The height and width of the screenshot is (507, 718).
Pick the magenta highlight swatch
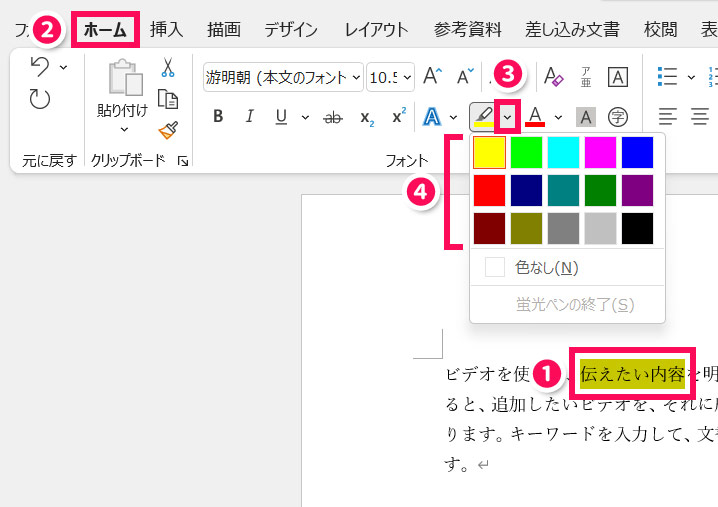tap(600, 153)
